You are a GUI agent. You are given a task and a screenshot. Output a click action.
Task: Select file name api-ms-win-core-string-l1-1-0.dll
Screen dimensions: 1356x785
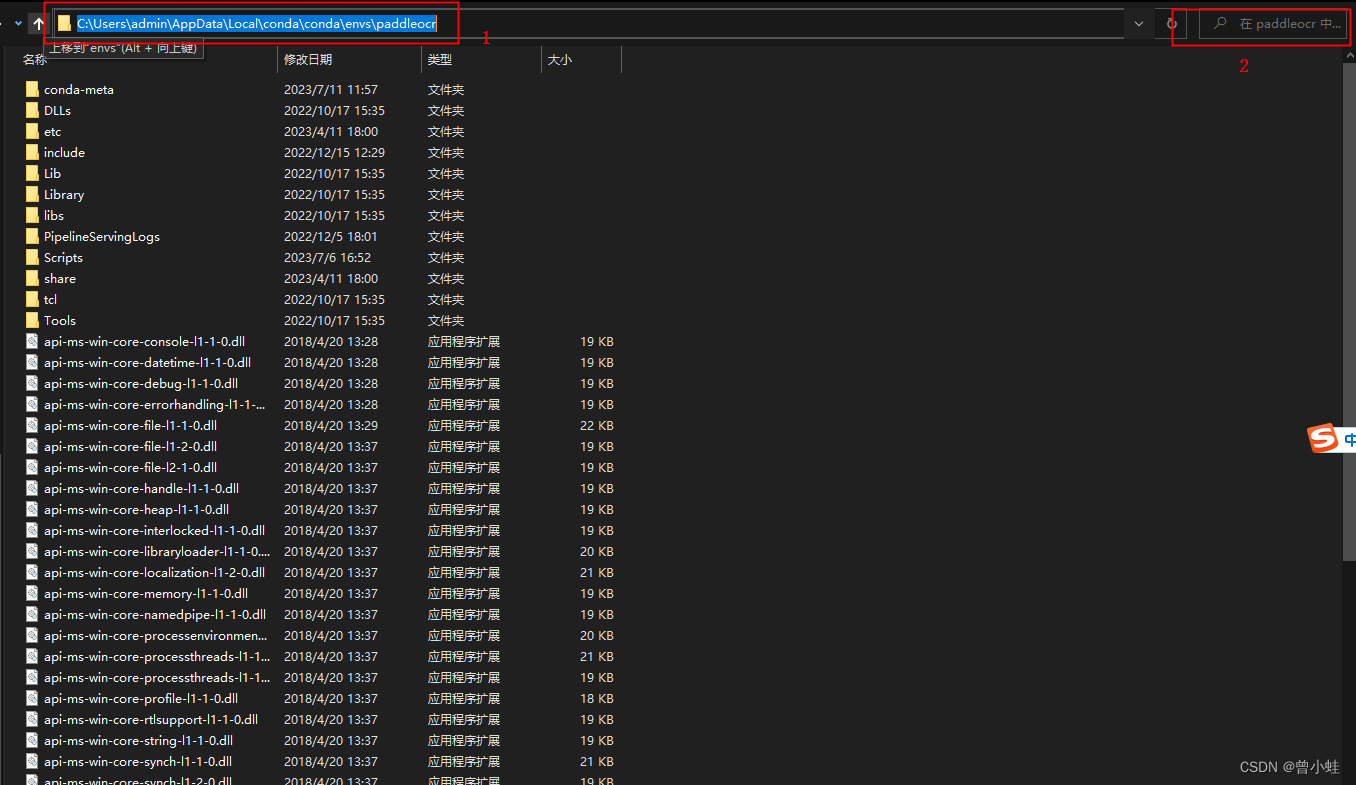(138, 741)
